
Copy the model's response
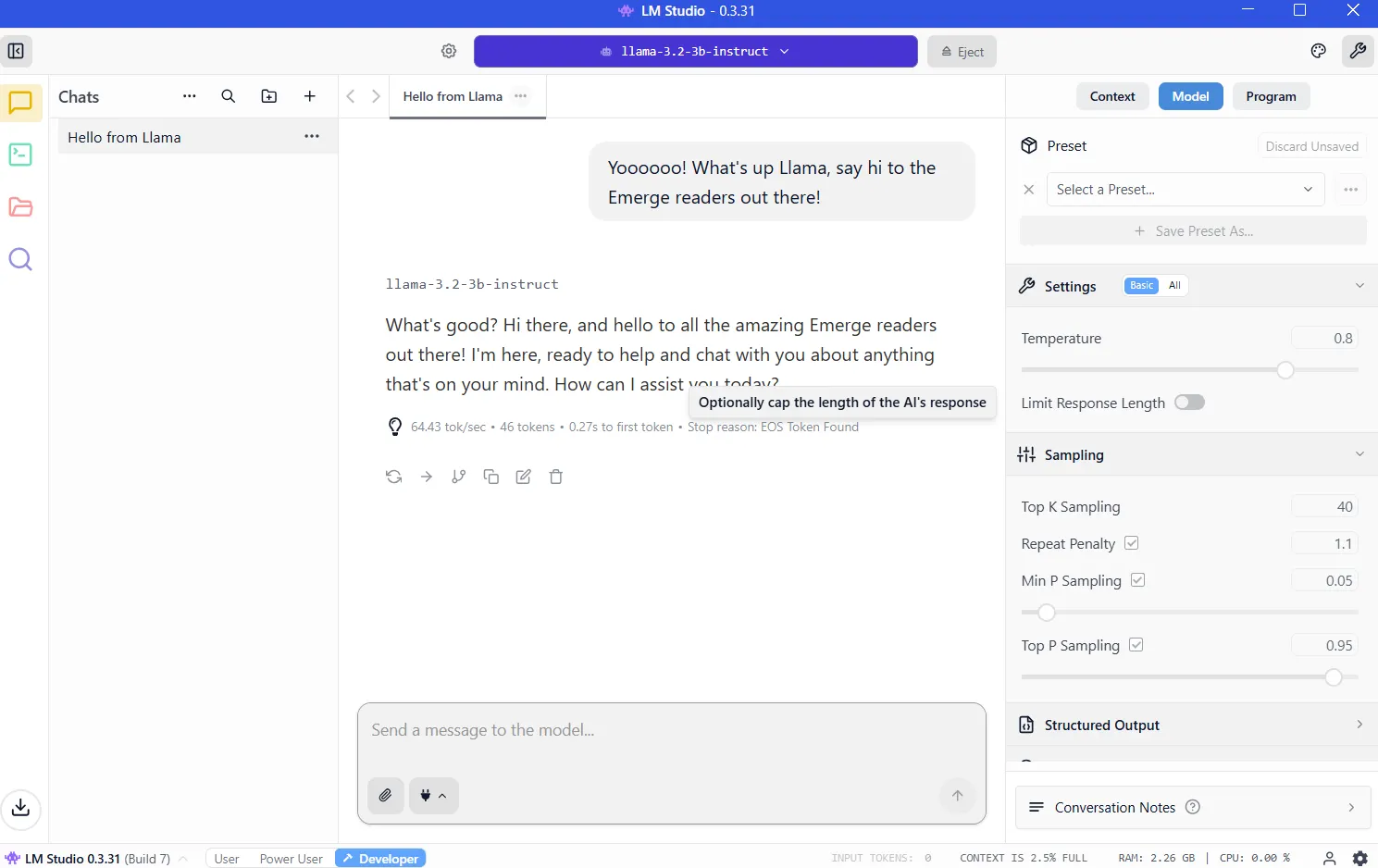coord(490,477)
